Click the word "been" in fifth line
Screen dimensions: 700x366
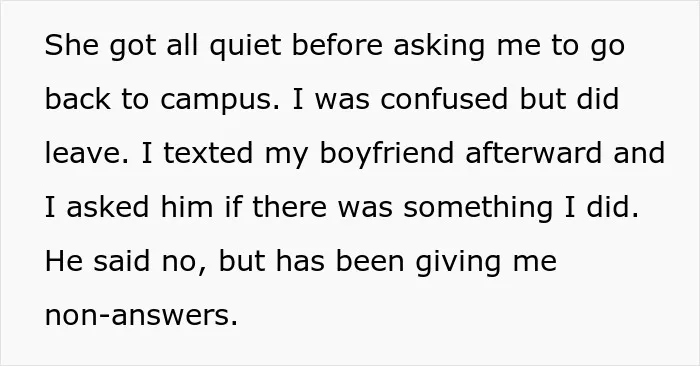370,261
